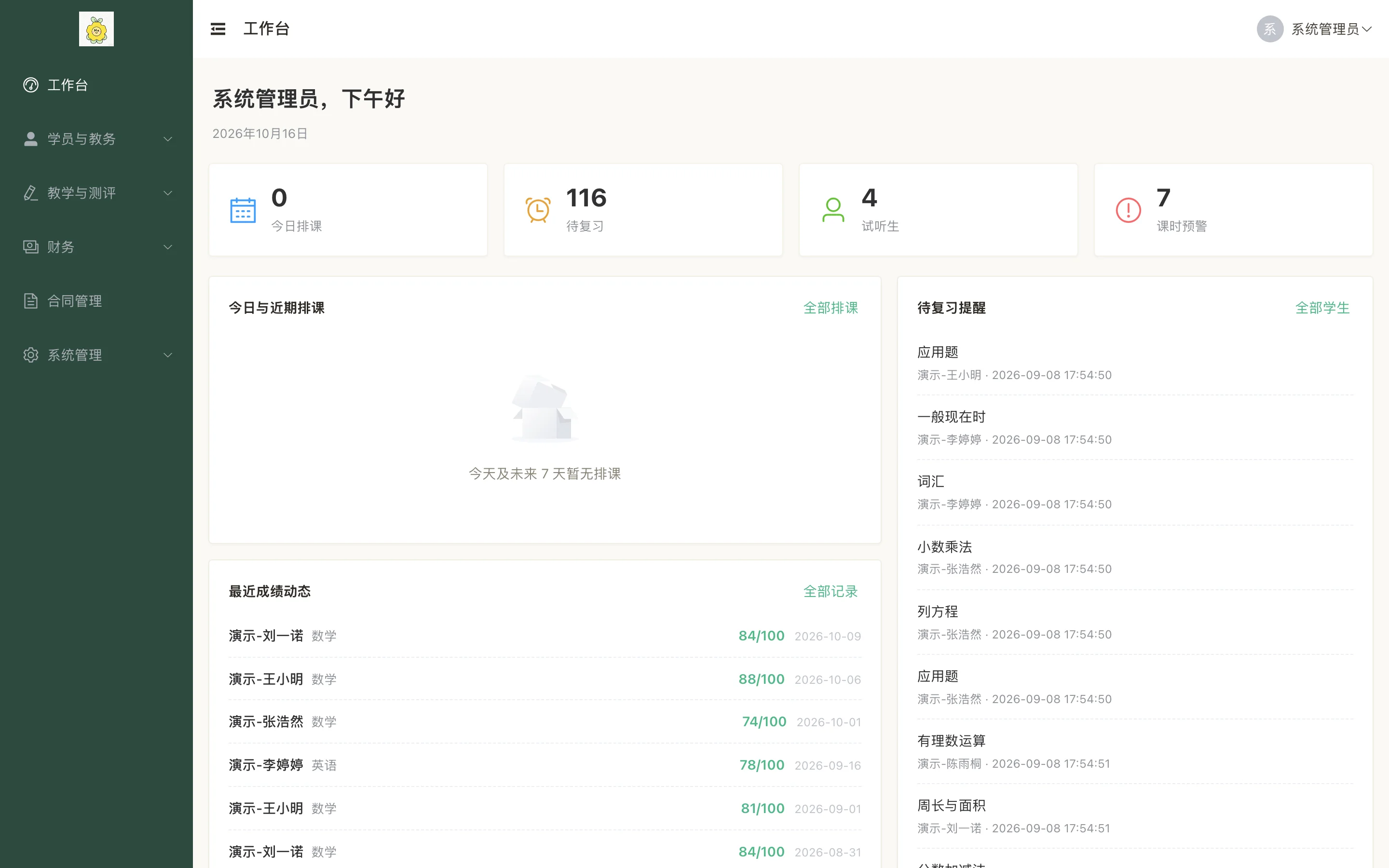
Task: Select 工作台 in the sidebar menu
Action: coord(96,85)
